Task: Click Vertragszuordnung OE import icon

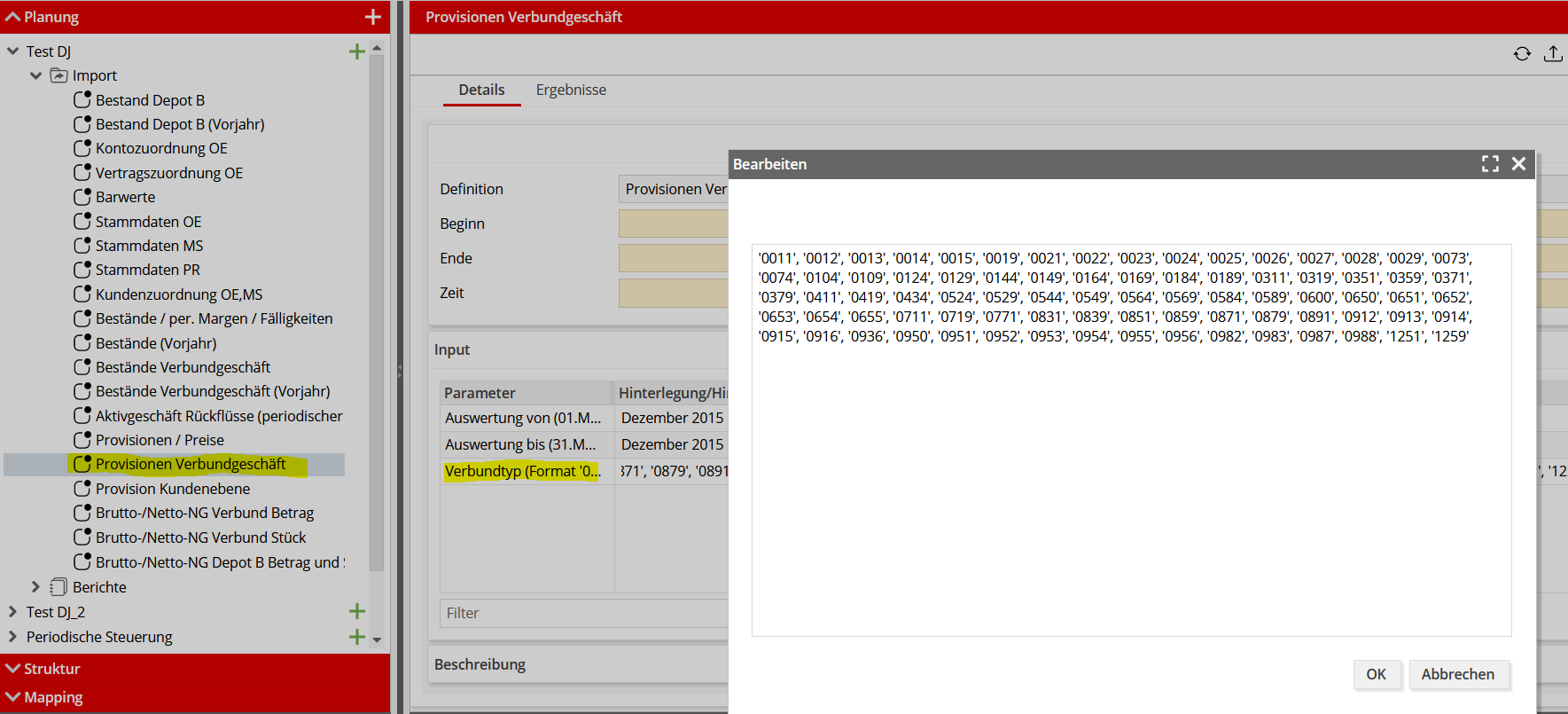Action: pos(82,172)
